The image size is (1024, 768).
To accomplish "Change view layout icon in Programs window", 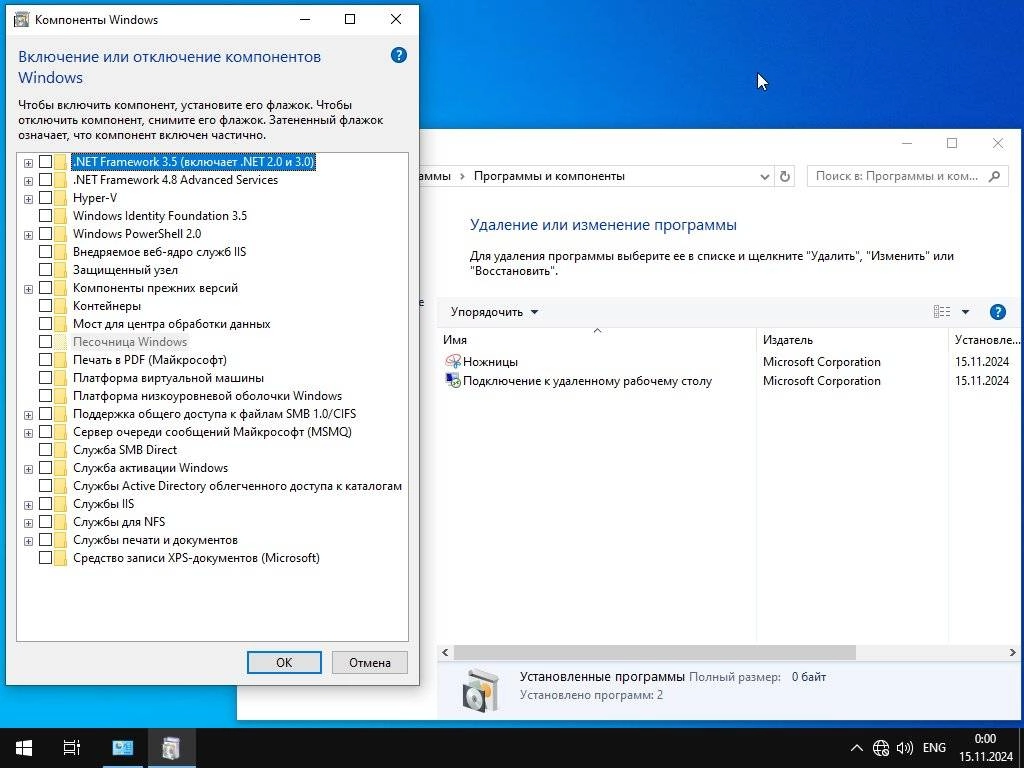I will click(x=942, y=312).
